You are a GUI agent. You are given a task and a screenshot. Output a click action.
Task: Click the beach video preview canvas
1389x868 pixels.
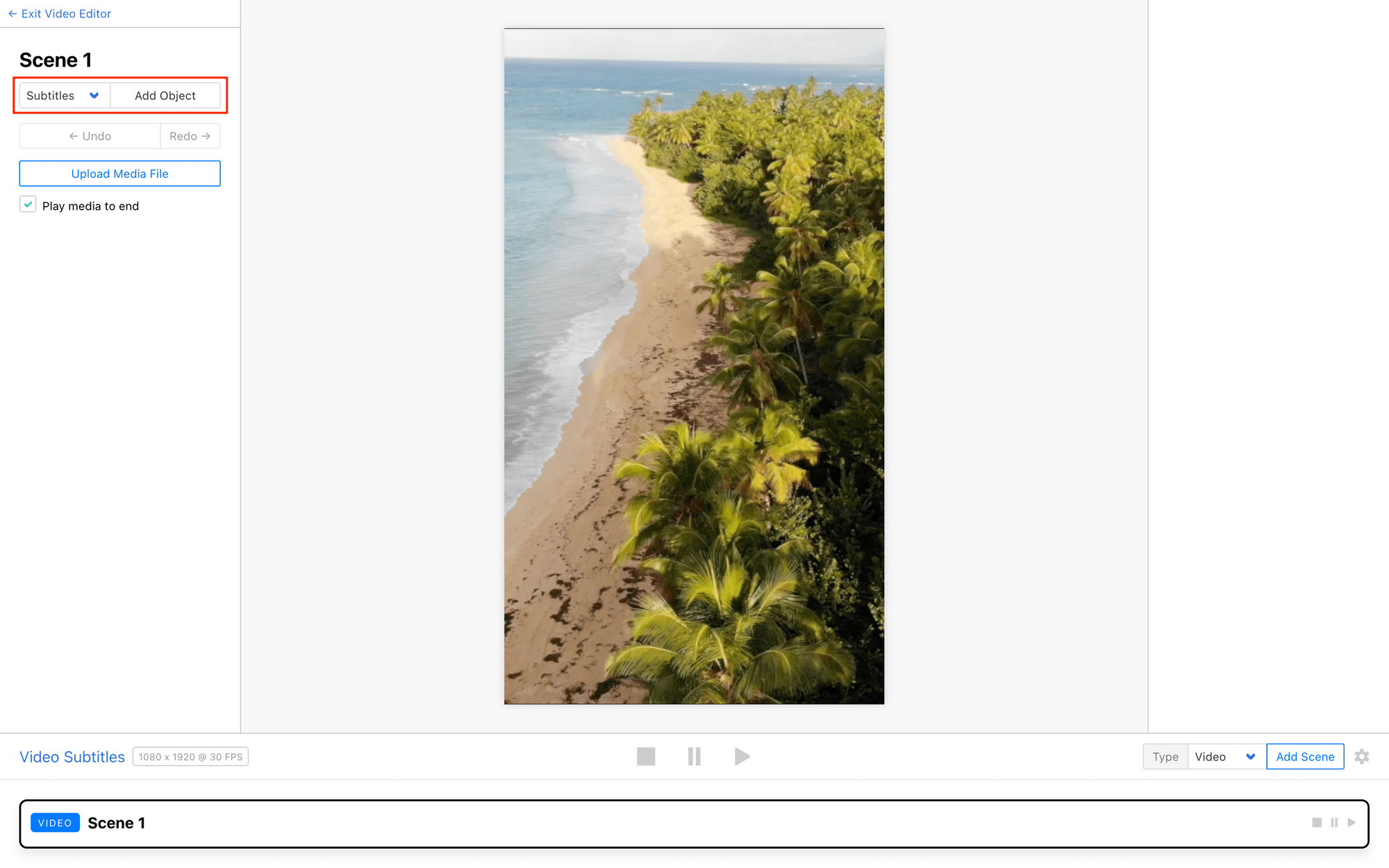coord(694,366)
